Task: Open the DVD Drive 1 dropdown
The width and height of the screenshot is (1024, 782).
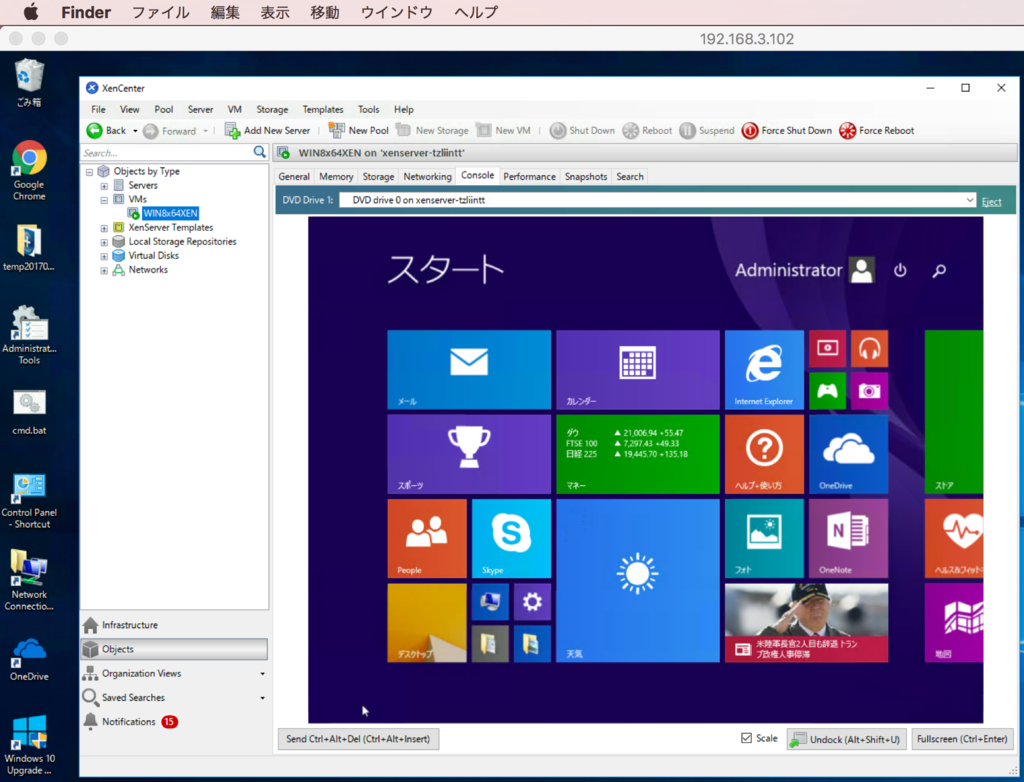Action: 658,200
